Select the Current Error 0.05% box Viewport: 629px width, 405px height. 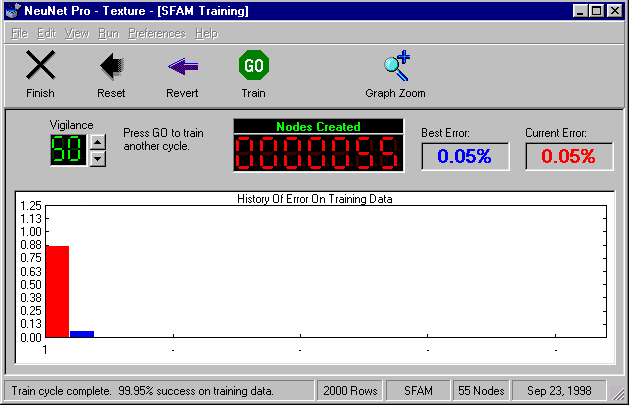click(x=569, y=157)
